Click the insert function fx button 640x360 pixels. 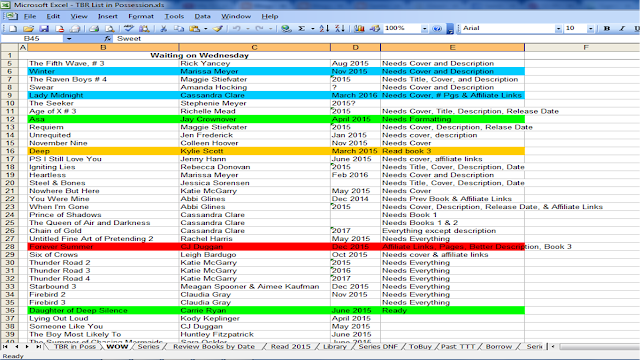(x=107, y=39)
